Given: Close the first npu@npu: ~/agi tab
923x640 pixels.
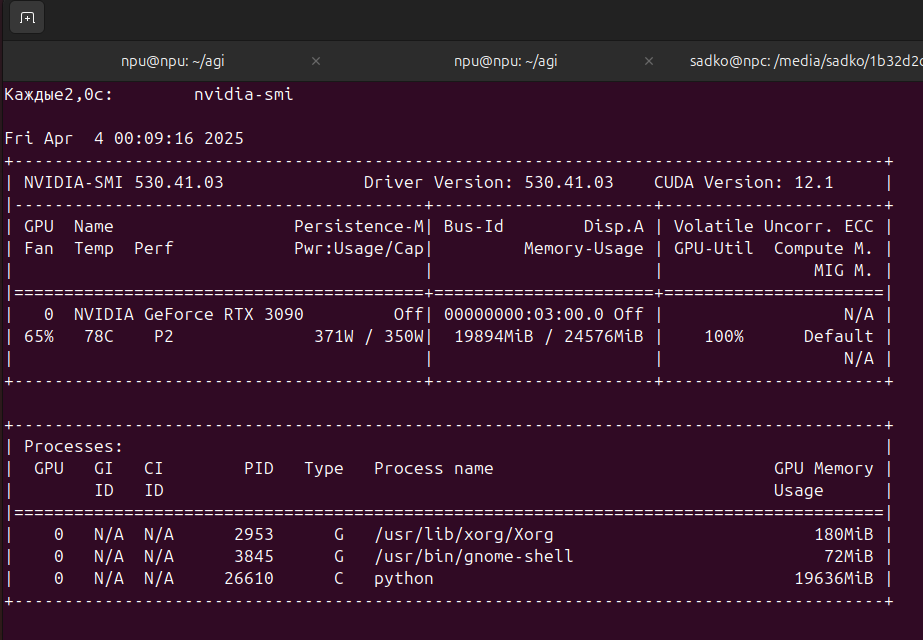Looking at the screenshot, I should [316, 61].
